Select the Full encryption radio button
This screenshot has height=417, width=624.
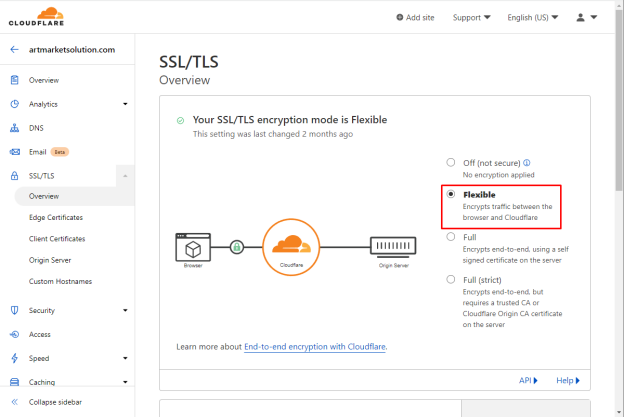click(x=450, y=237)
